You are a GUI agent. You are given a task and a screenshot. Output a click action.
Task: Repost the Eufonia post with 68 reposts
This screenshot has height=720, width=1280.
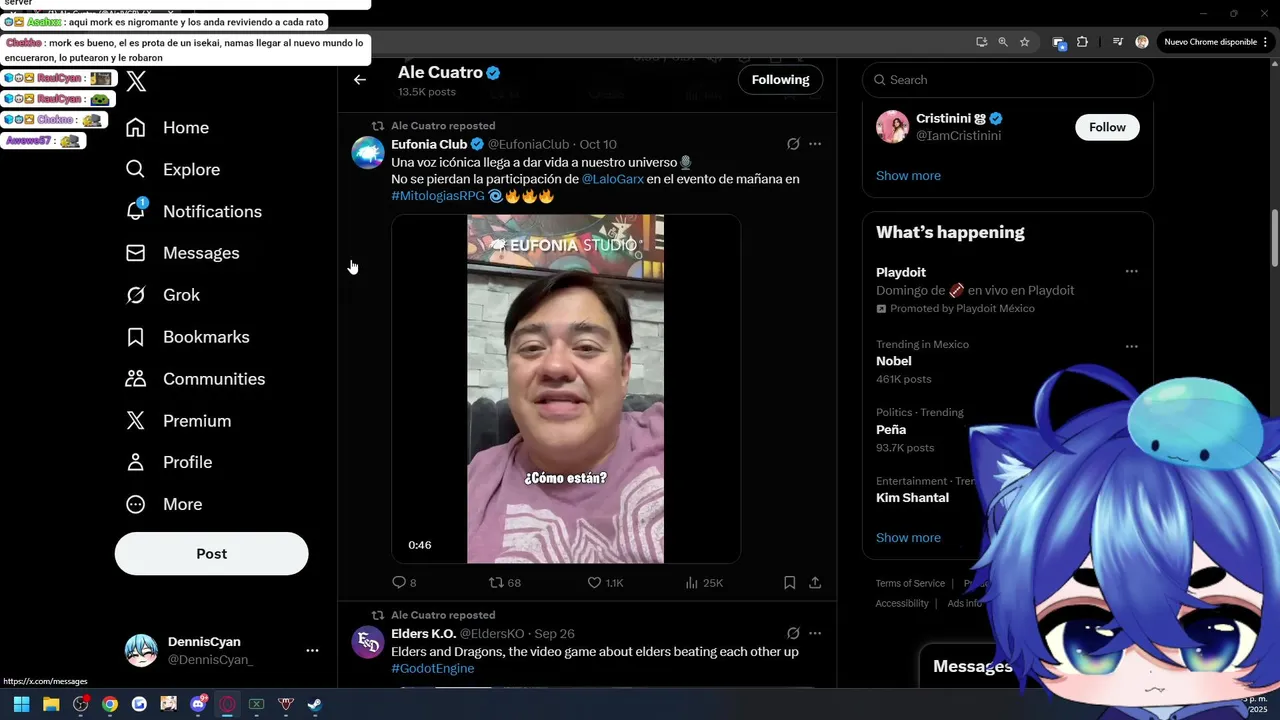point(504,582)
